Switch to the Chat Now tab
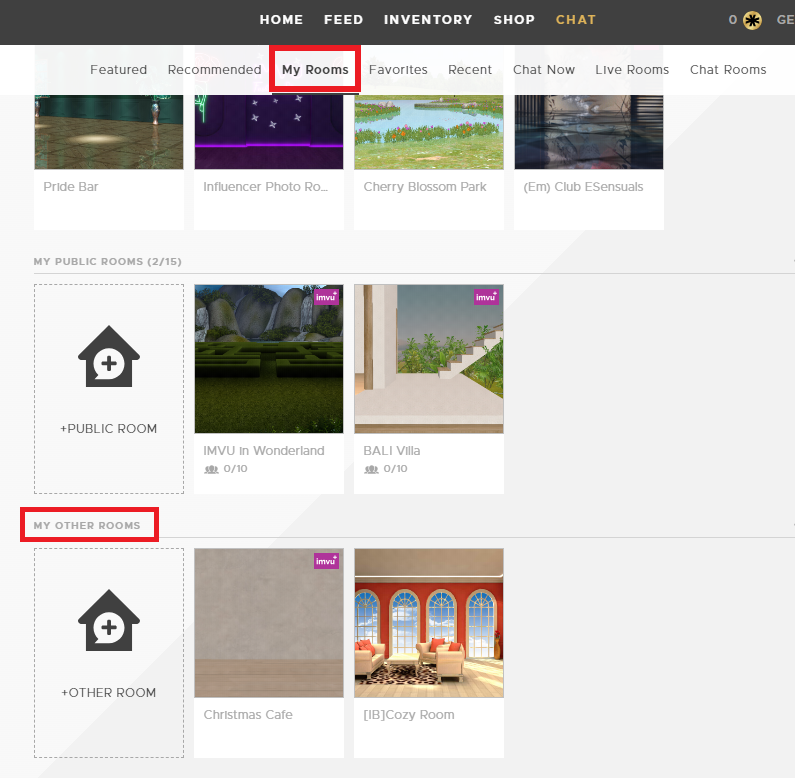This screenshot has width=795, height=778. tap(544, 69)
